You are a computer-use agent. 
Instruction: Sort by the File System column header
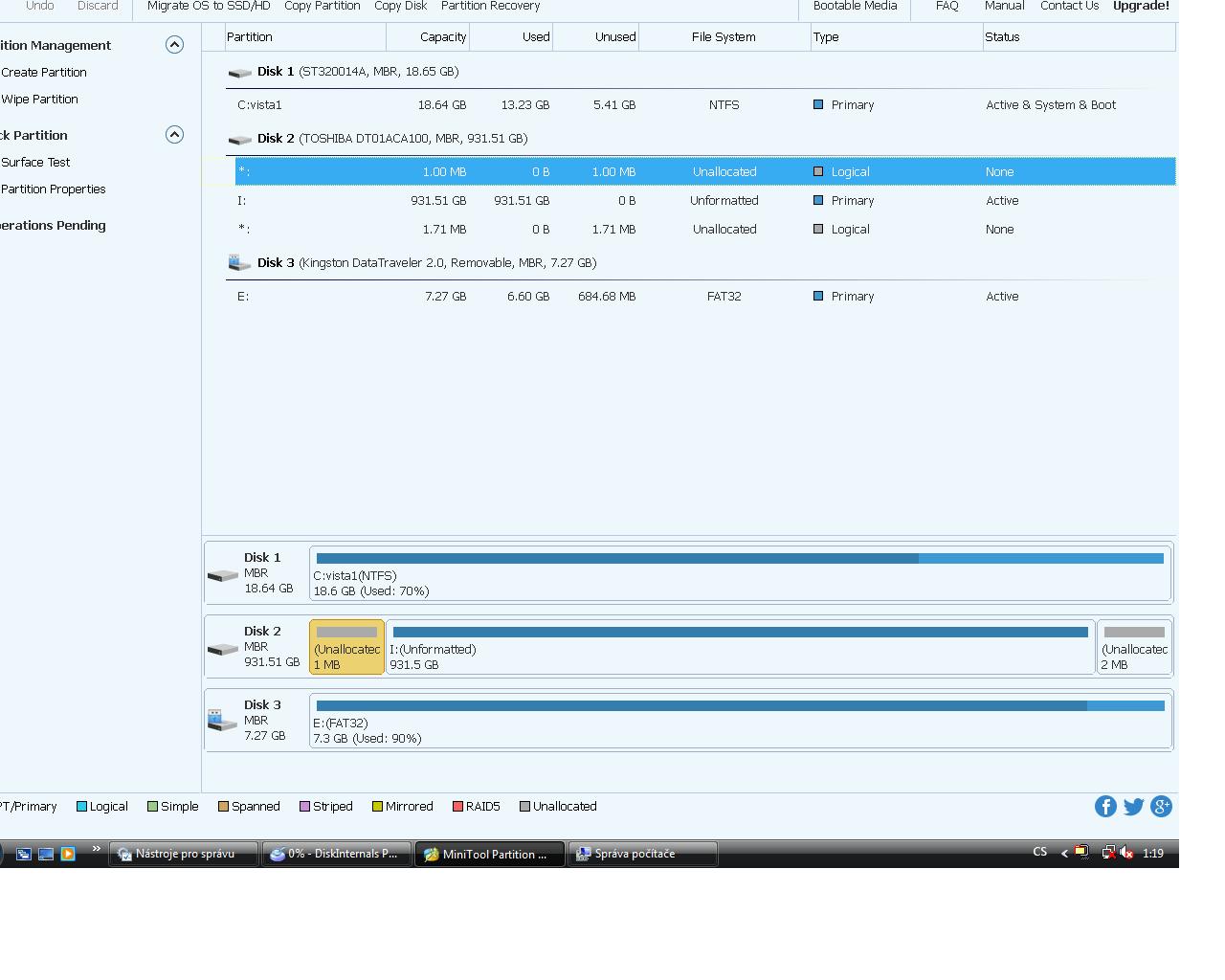[724, 37]
